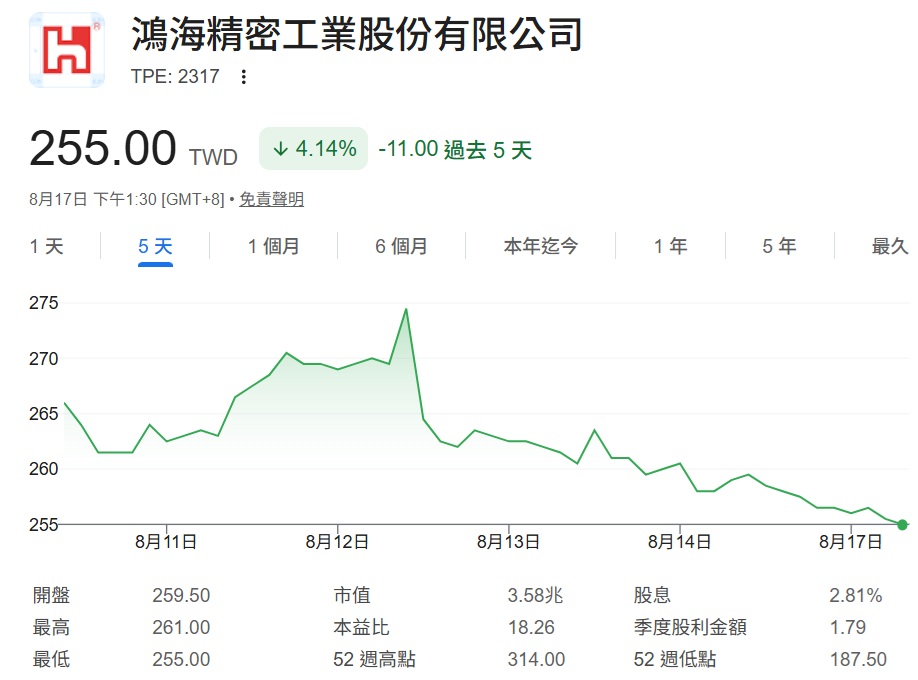Click the 本益比 label
Image resolution: width=918 pixels, height=680 pixels.
point(361,627)
